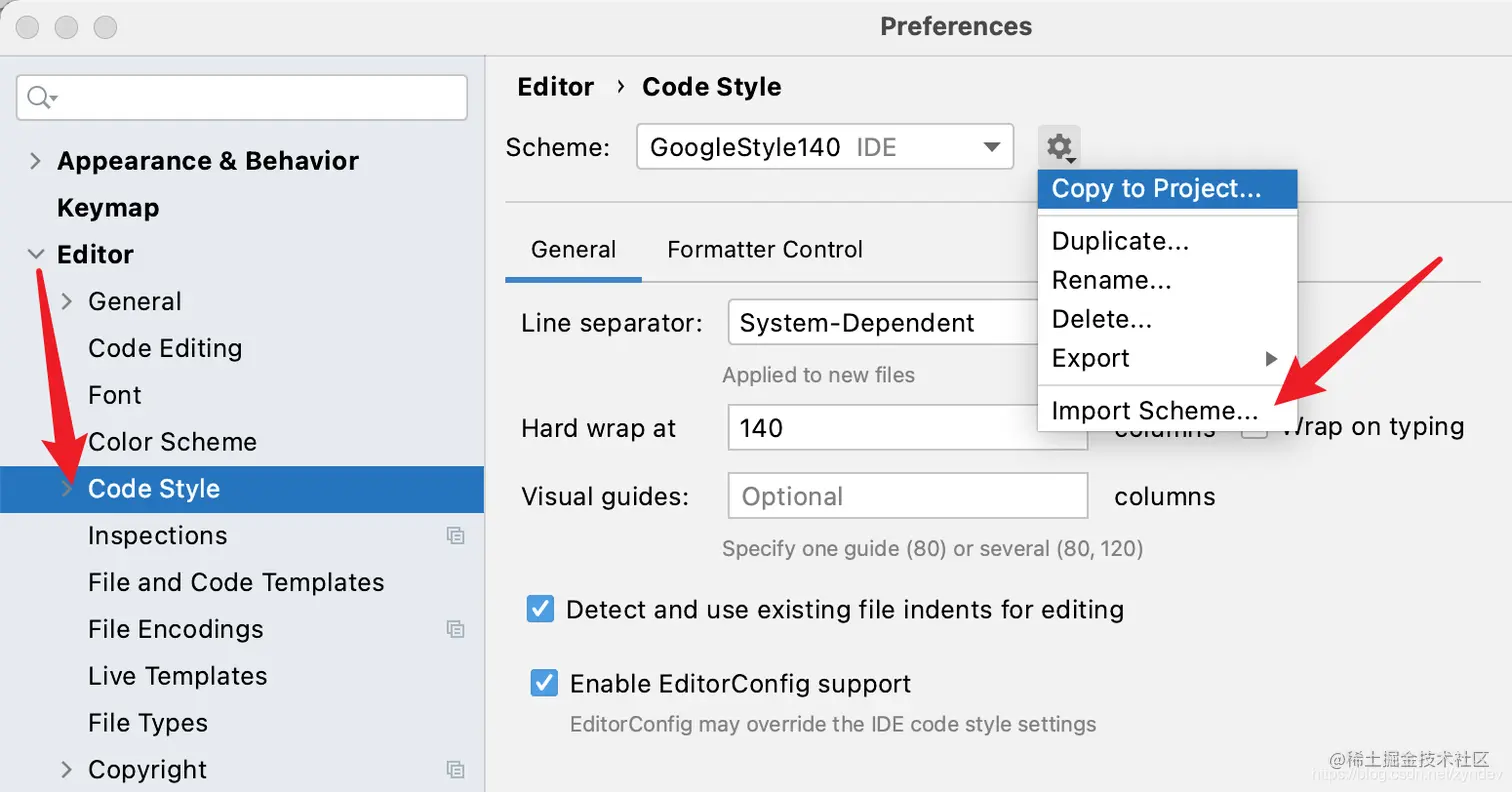Image resolution: width=1512 pixels, height=792 pixels.
Task: Click the gear icon beside the Scheme dropdown
Action: [x=1058, y=147]
